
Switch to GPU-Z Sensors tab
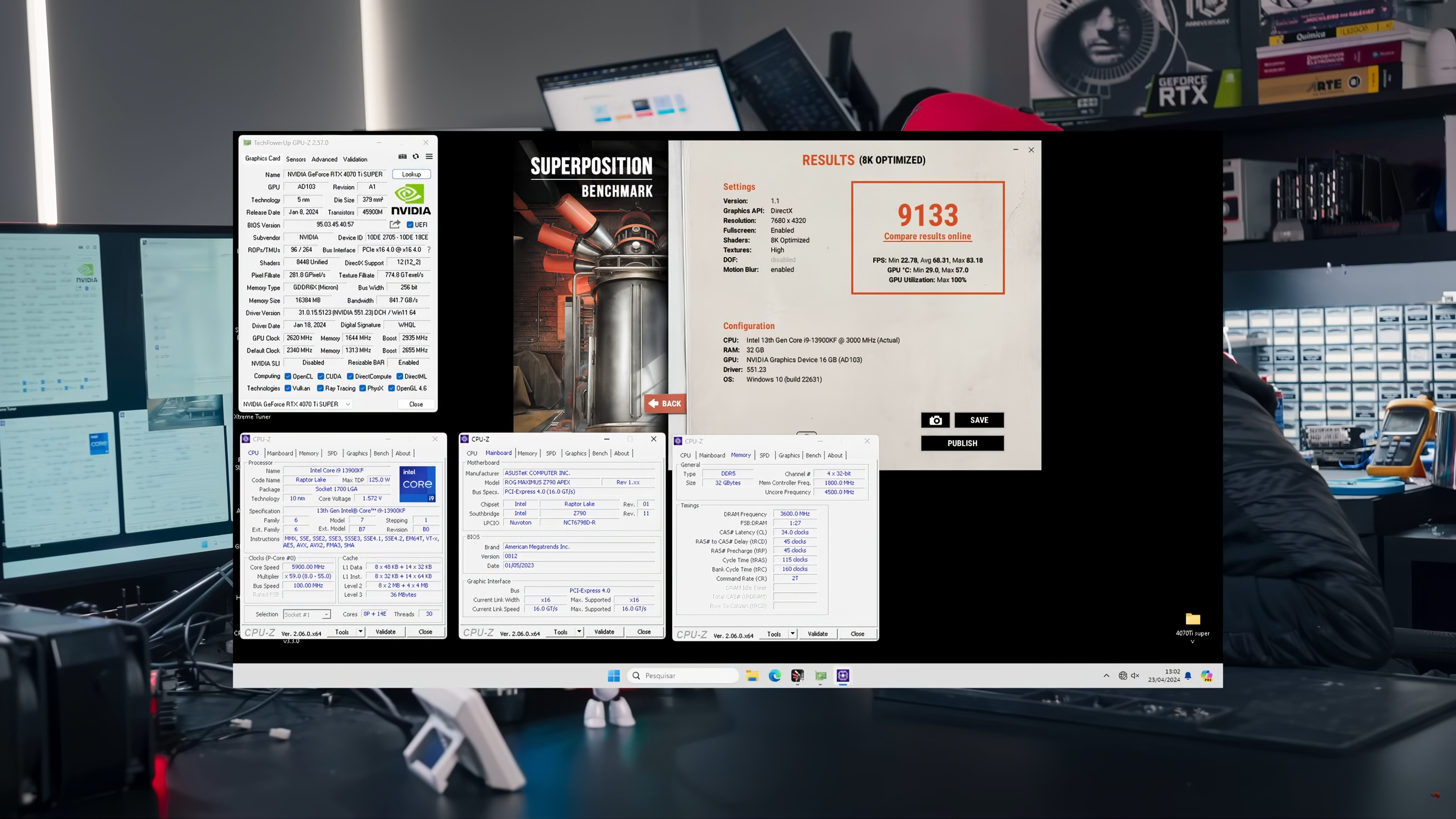coord(296,159)
